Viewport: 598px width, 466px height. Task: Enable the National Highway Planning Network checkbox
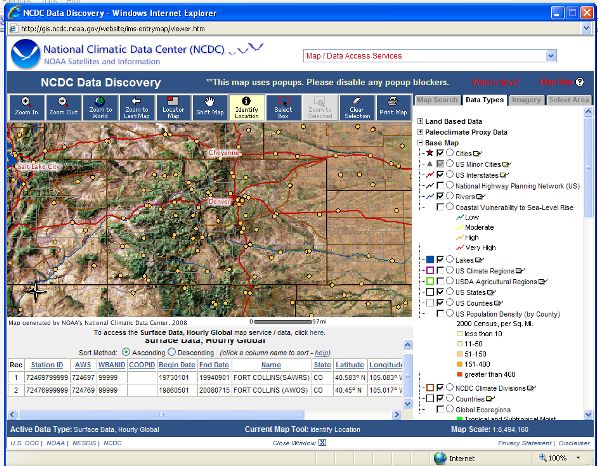[440, 186]
